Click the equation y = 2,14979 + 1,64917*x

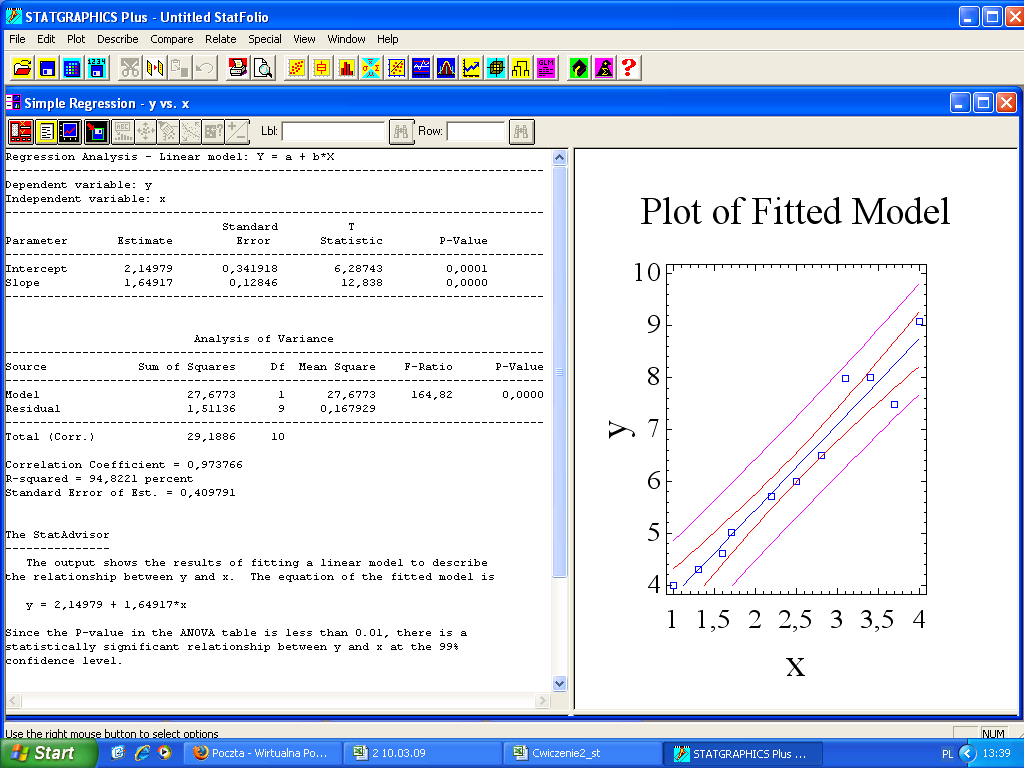pyautogui.click(x=106, y=605)
